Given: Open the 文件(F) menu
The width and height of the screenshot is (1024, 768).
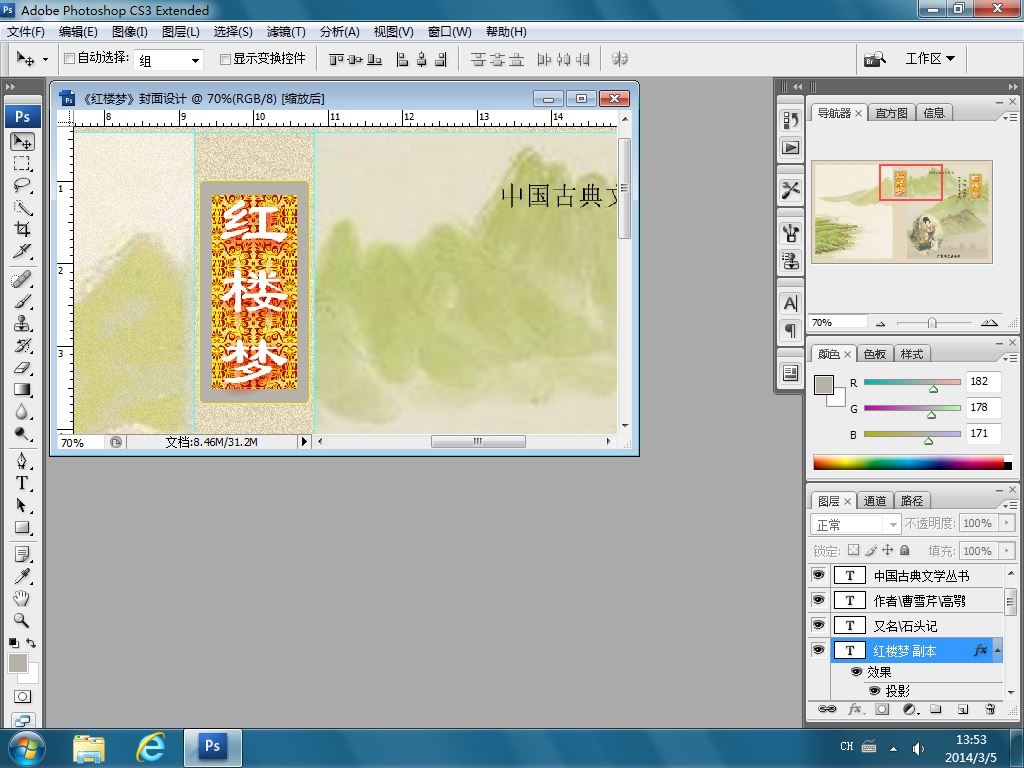Looking at the screenshot, I should 25,31.
